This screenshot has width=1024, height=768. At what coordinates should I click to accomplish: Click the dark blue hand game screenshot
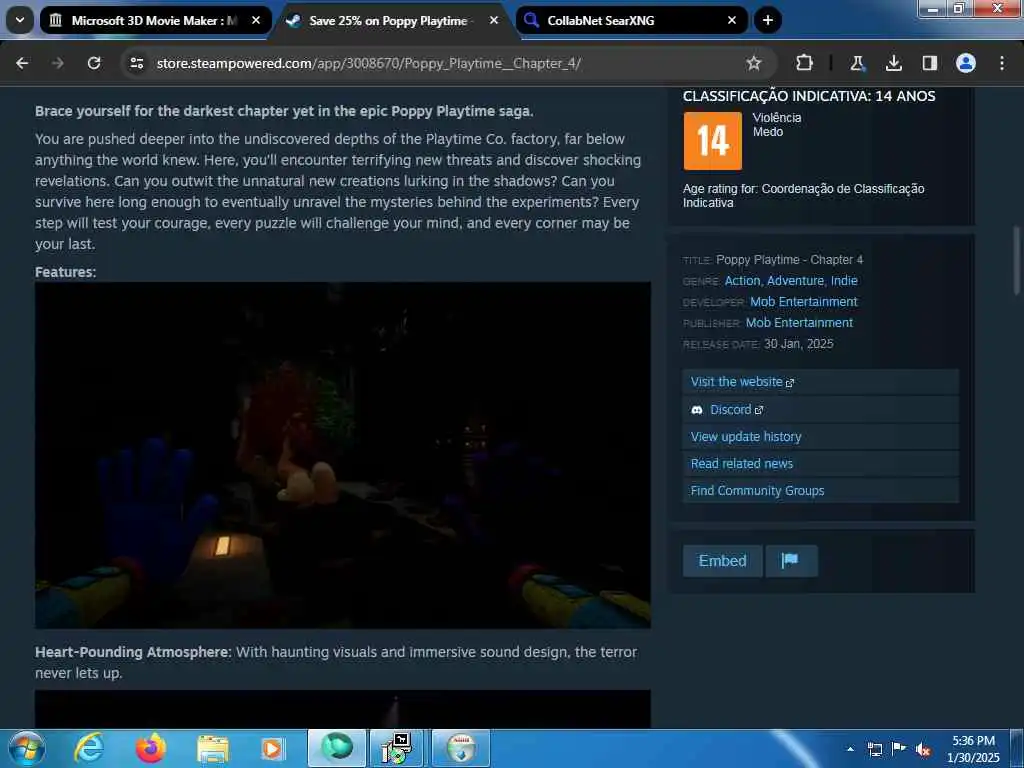pos(343,455)
